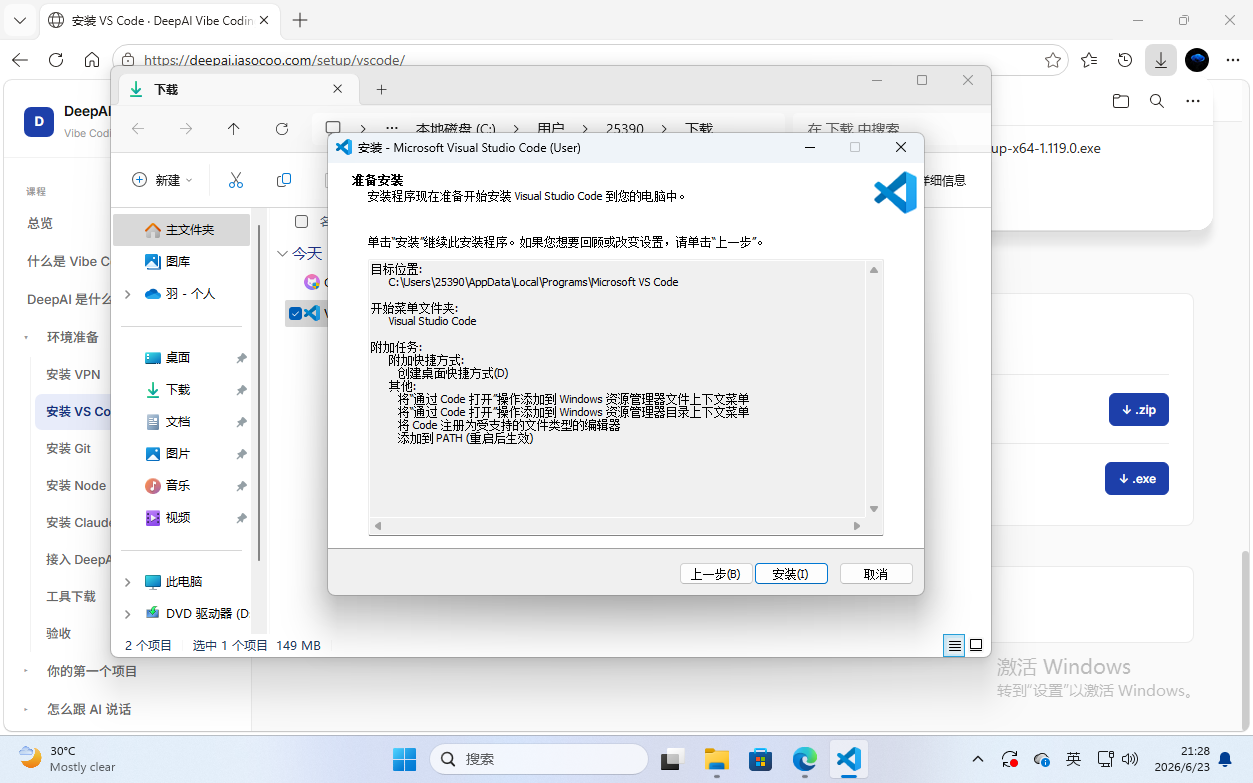Click the summary horizontal scroll right arrow
This screenshot has width=1253, height=783.
click(x=857, y=526)
